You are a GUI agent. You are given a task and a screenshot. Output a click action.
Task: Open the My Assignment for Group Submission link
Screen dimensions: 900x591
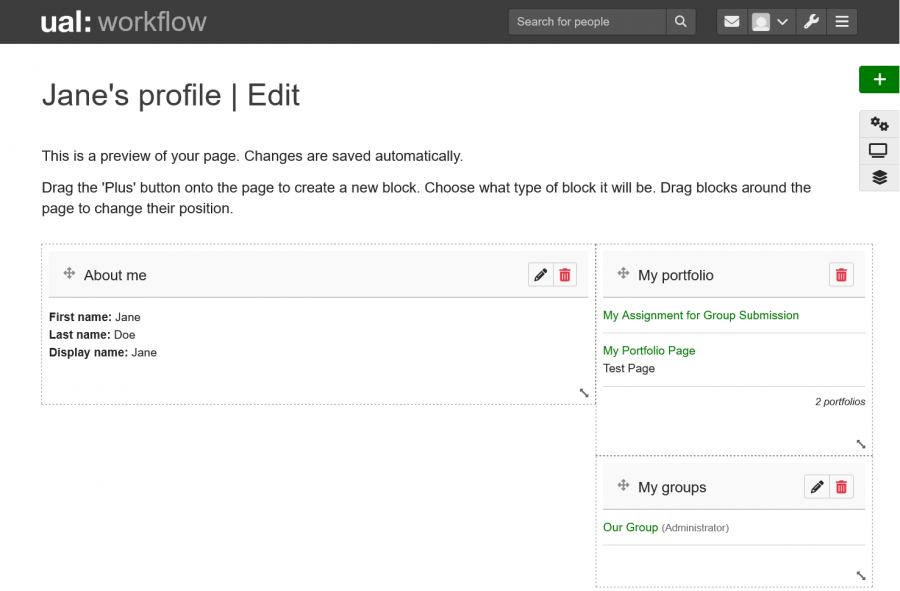pos(700,315)
